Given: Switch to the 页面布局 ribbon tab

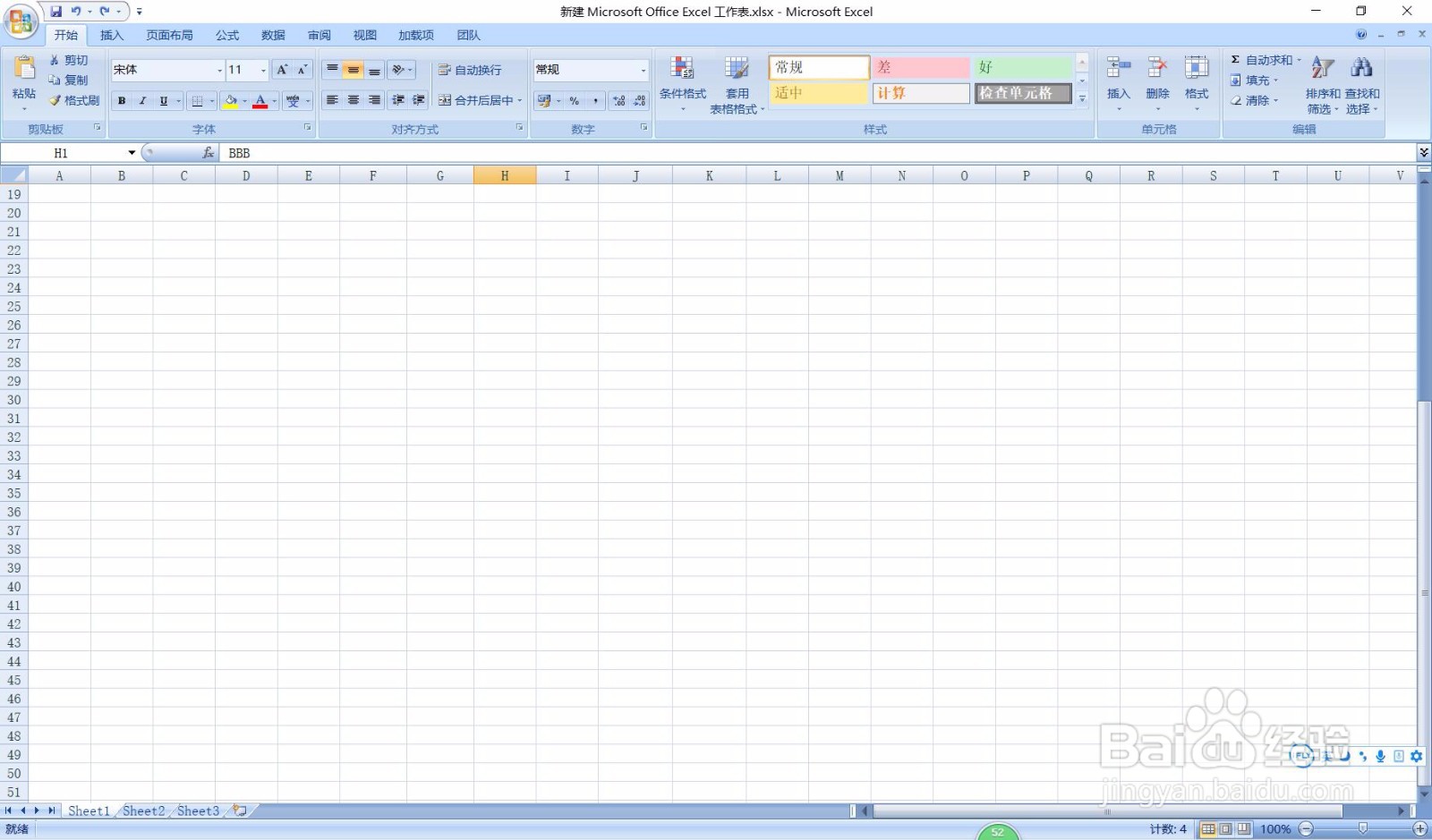Looking at the screenshot, I should click(x=169, y=35).
